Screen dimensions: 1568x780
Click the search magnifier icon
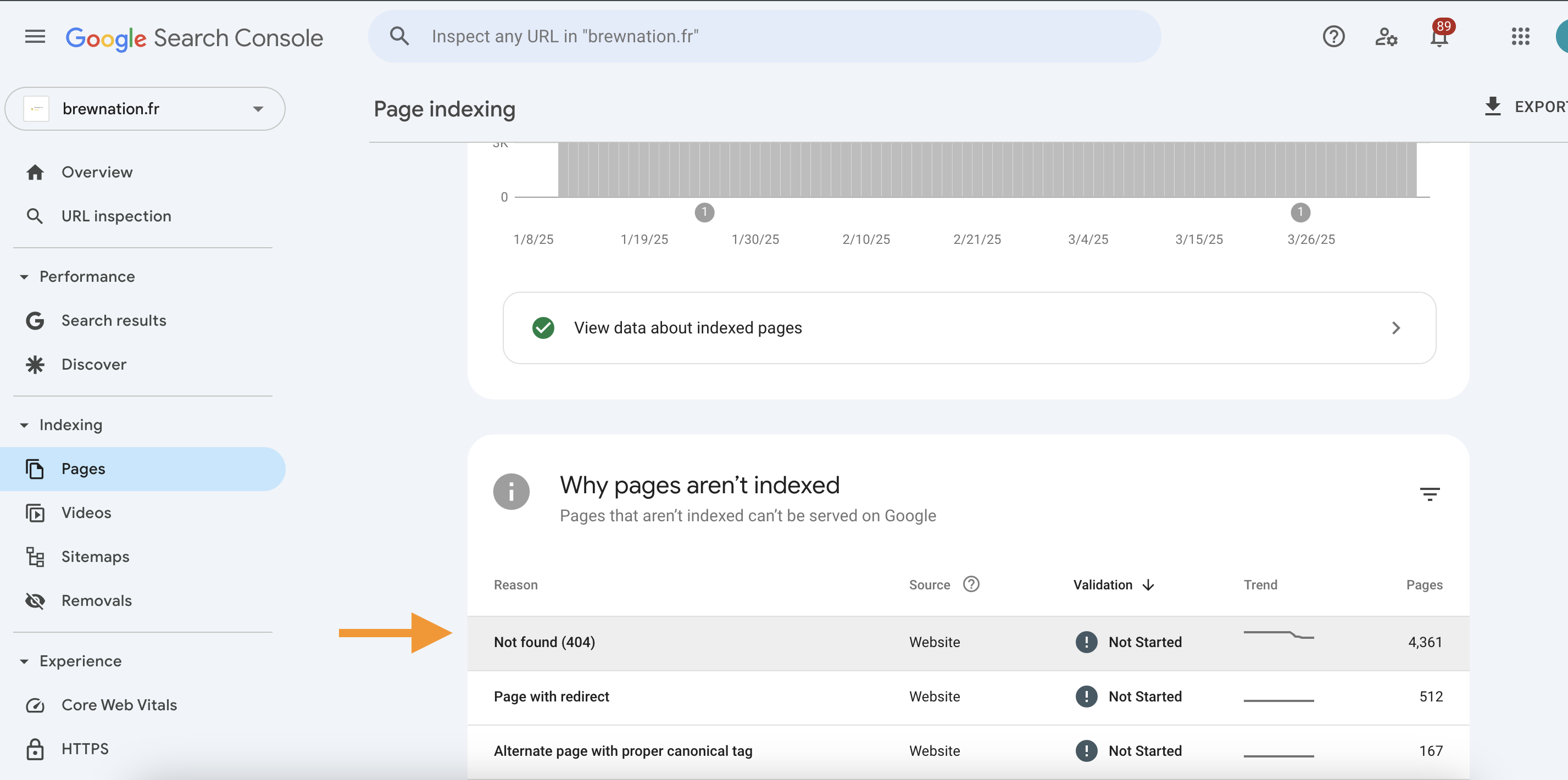pyautogui.click(x=399, y=36)
